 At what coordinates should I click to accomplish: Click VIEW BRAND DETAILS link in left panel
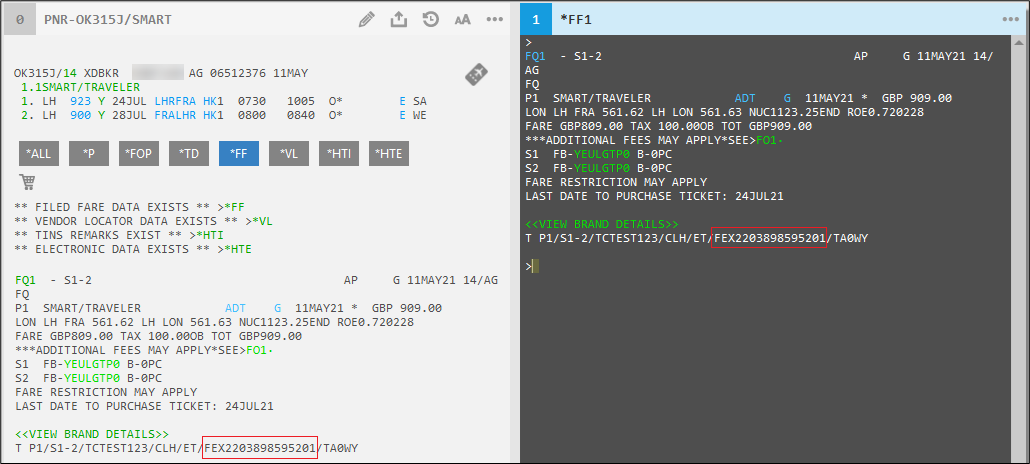(x=92, y=434)
